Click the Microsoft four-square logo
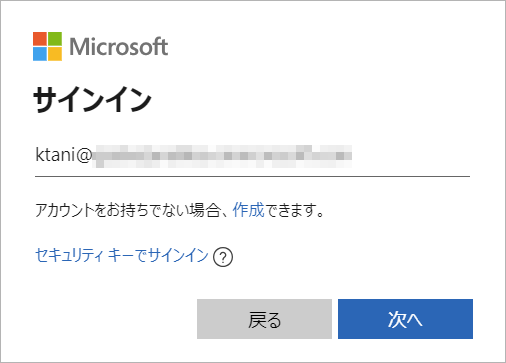Viewport: 506px width, 363px height. [47, 46]
